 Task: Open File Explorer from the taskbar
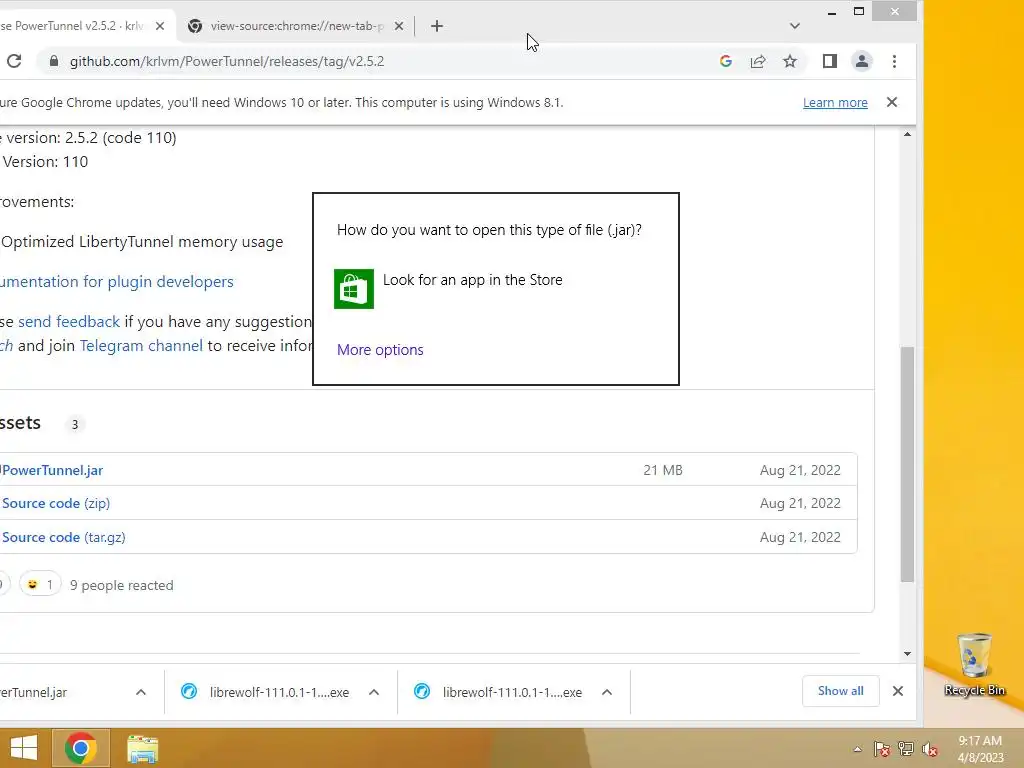pos(142,749)
